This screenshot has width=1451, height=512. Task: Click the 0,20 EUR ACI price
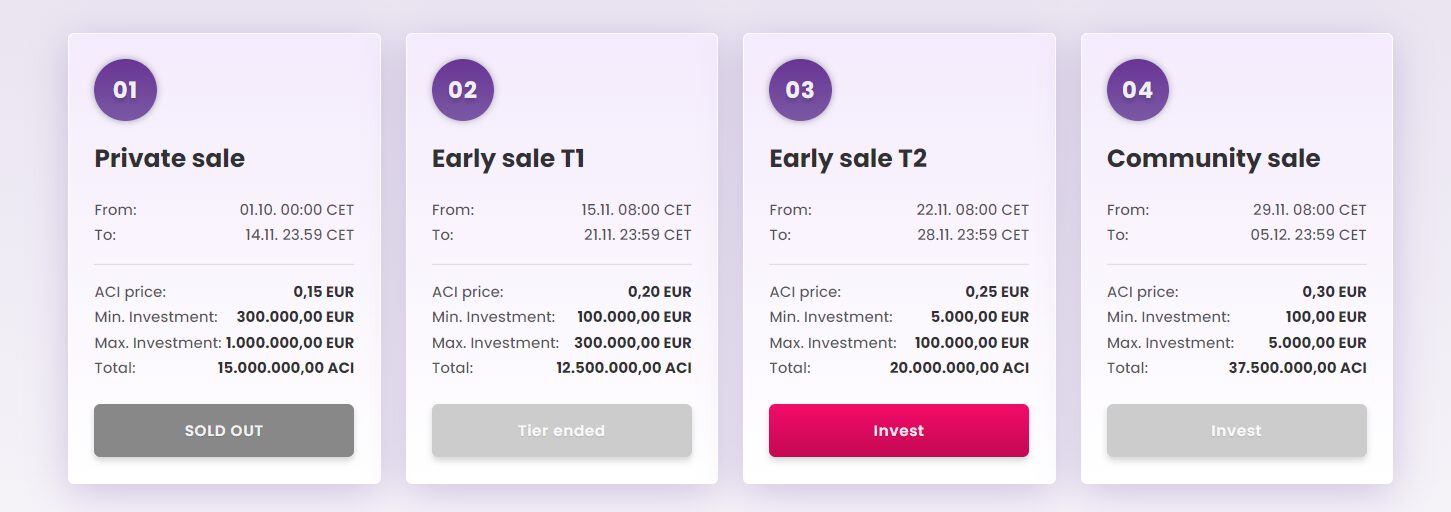click(660, 292)
